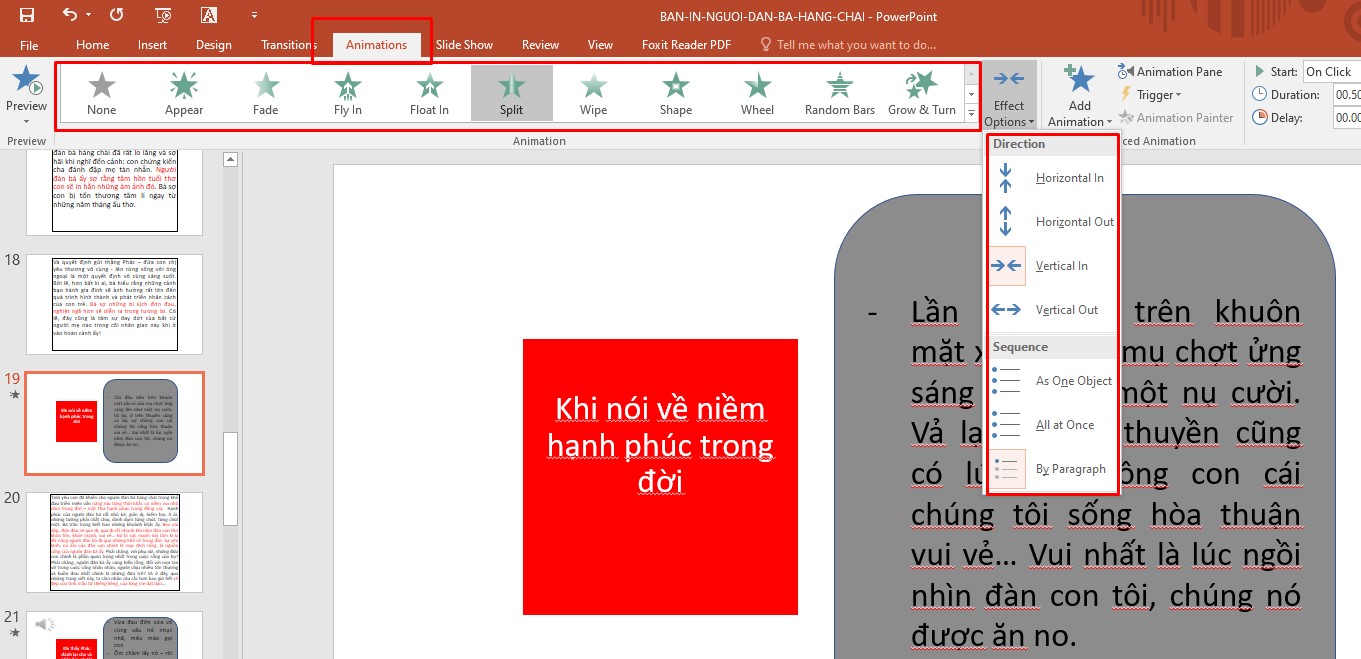This screenshot has width=1361, height=659.
Task: Select the Horizontal In direction
Action: (x=1052, y=177)
